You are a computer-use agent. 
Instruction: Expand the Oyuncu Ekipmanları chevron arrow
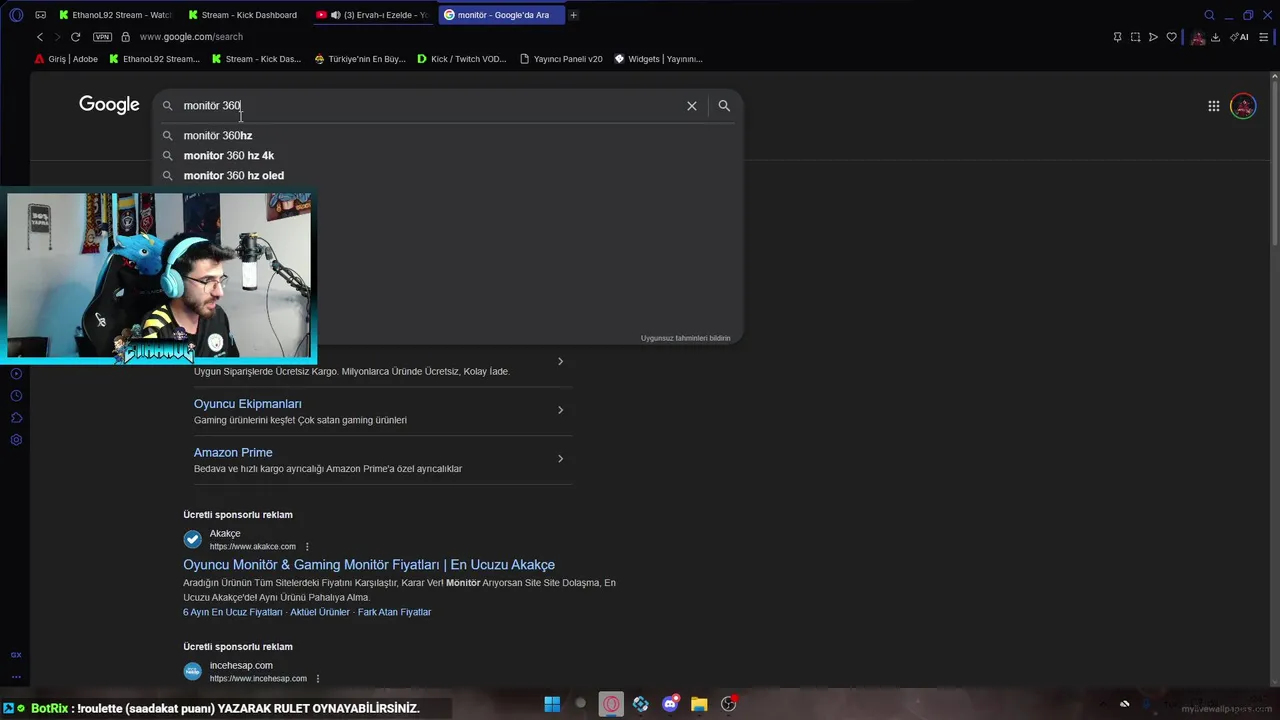point(560,410)
